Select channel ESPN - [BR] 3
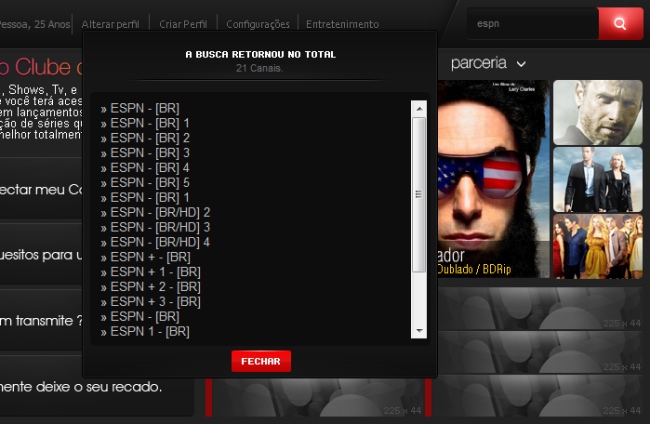Image resolution: width=650 pixels, height=424 pixels. [x=145, y=153]
